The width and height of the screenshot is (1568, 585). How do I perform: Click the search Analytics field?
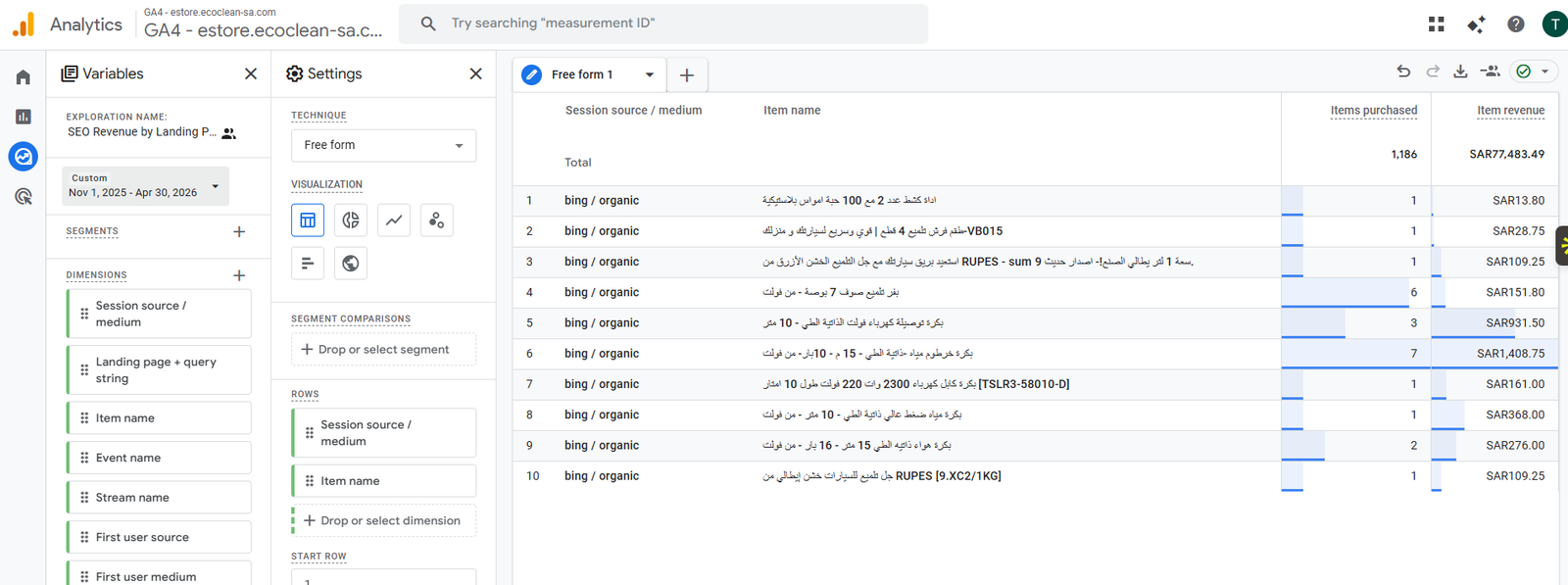pyautogui.click(x=663, y=24)
